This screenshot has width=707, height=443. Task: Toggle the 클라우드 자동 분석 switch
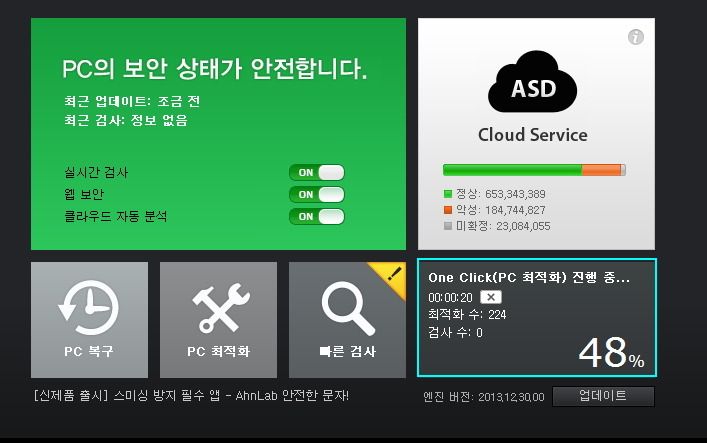[317, 217]
